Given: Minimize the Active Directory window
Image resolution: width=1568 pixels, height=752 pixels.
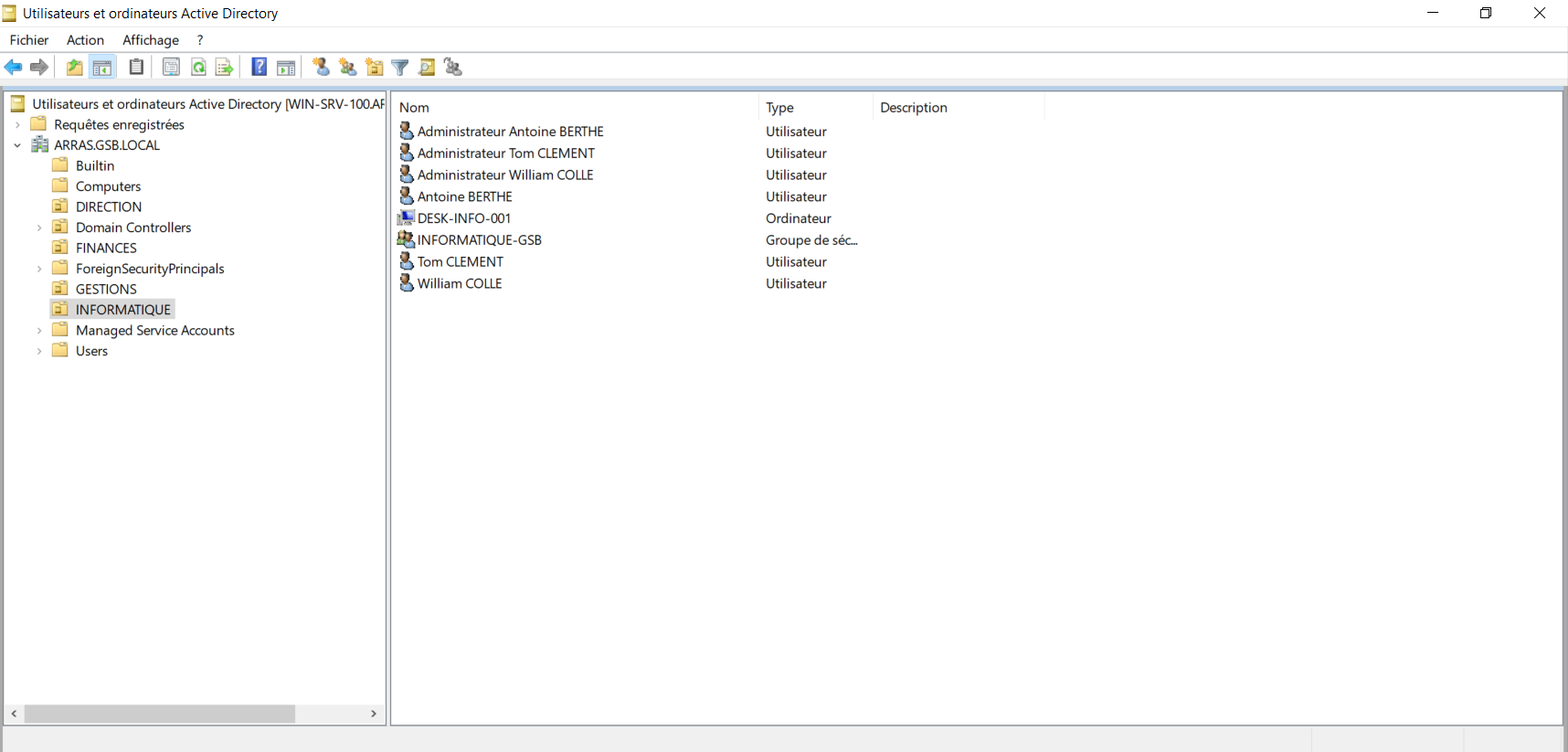Looking at the screenshot, I should tap(1433, 13).
